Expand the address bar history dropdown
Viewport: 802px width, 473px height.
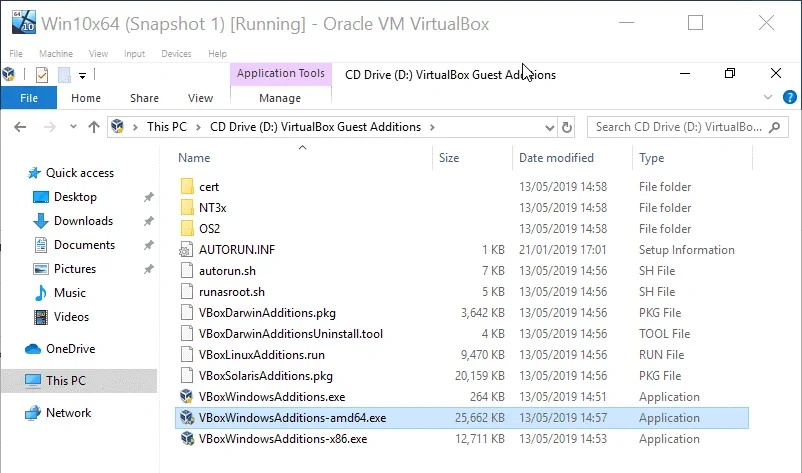click(548, 127)
